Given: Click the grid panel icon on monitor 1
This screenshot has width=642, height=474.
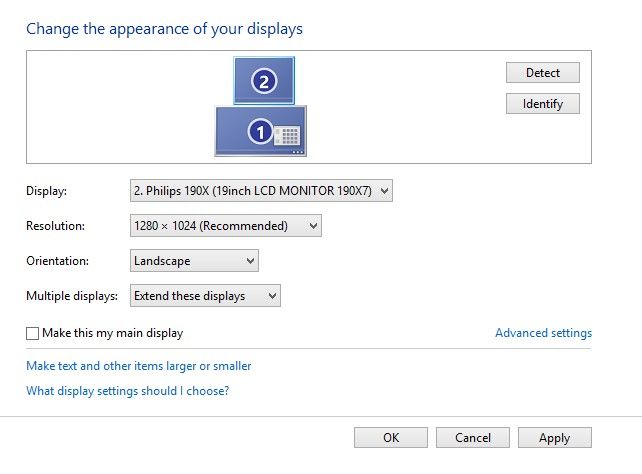Looking at the screenshot, I should [x=288, y=135].
